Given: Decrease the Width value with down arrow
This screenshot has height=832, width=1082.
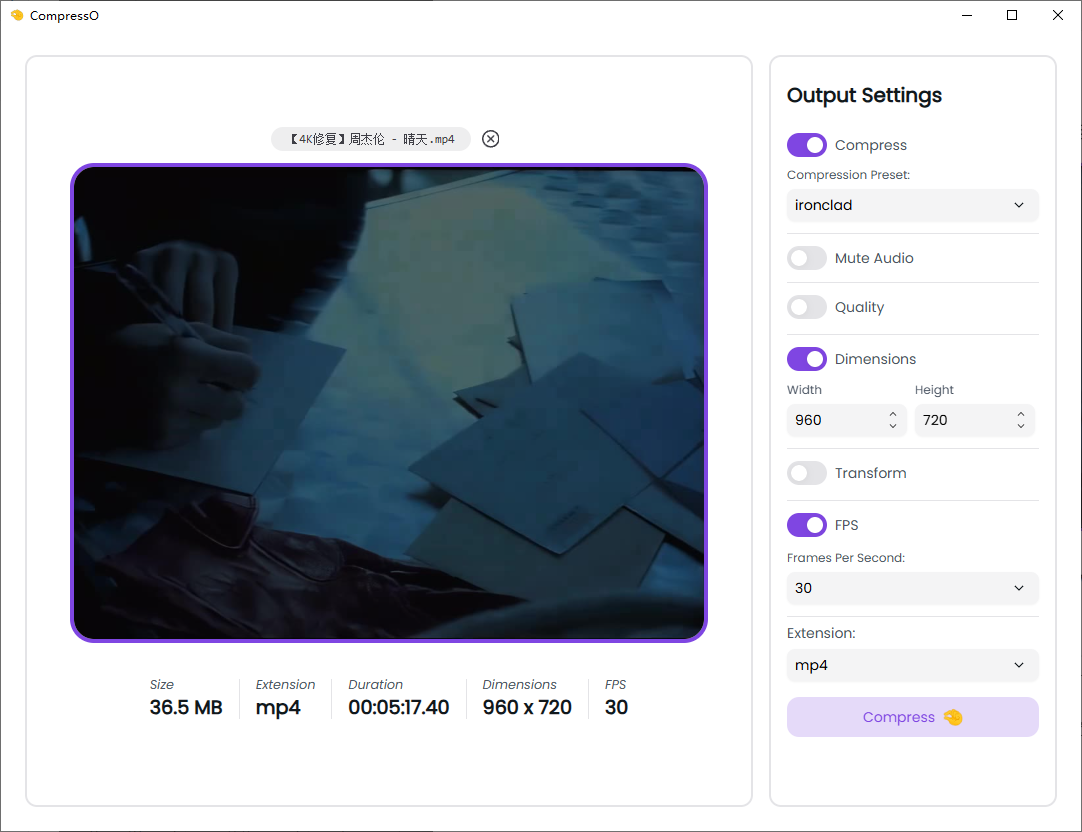Looking at the screenshot, I should (893, 426).
